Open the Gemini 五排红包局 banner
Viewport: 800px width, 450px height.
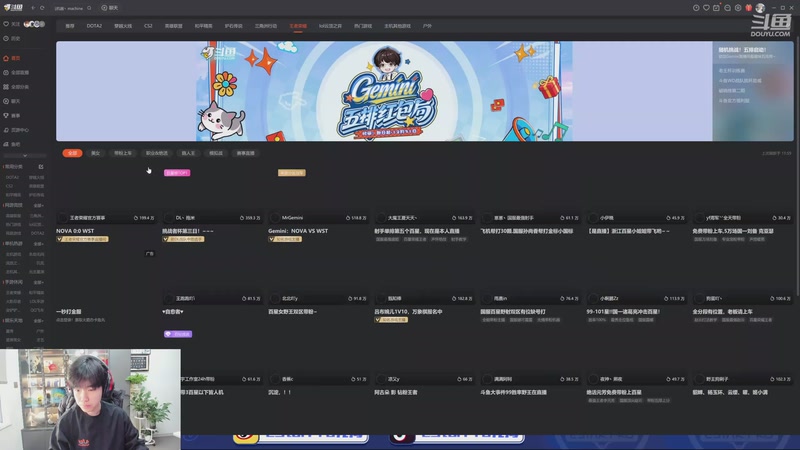[384, 91]
